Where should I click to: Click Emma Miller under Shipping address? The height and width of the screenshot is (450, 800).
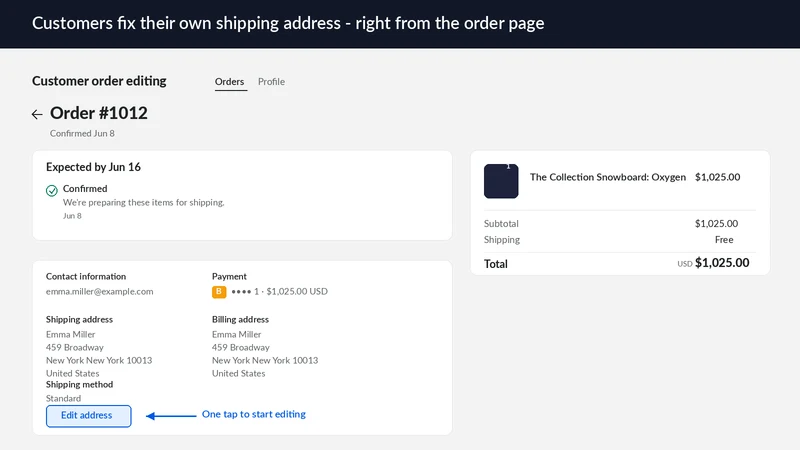70,335
